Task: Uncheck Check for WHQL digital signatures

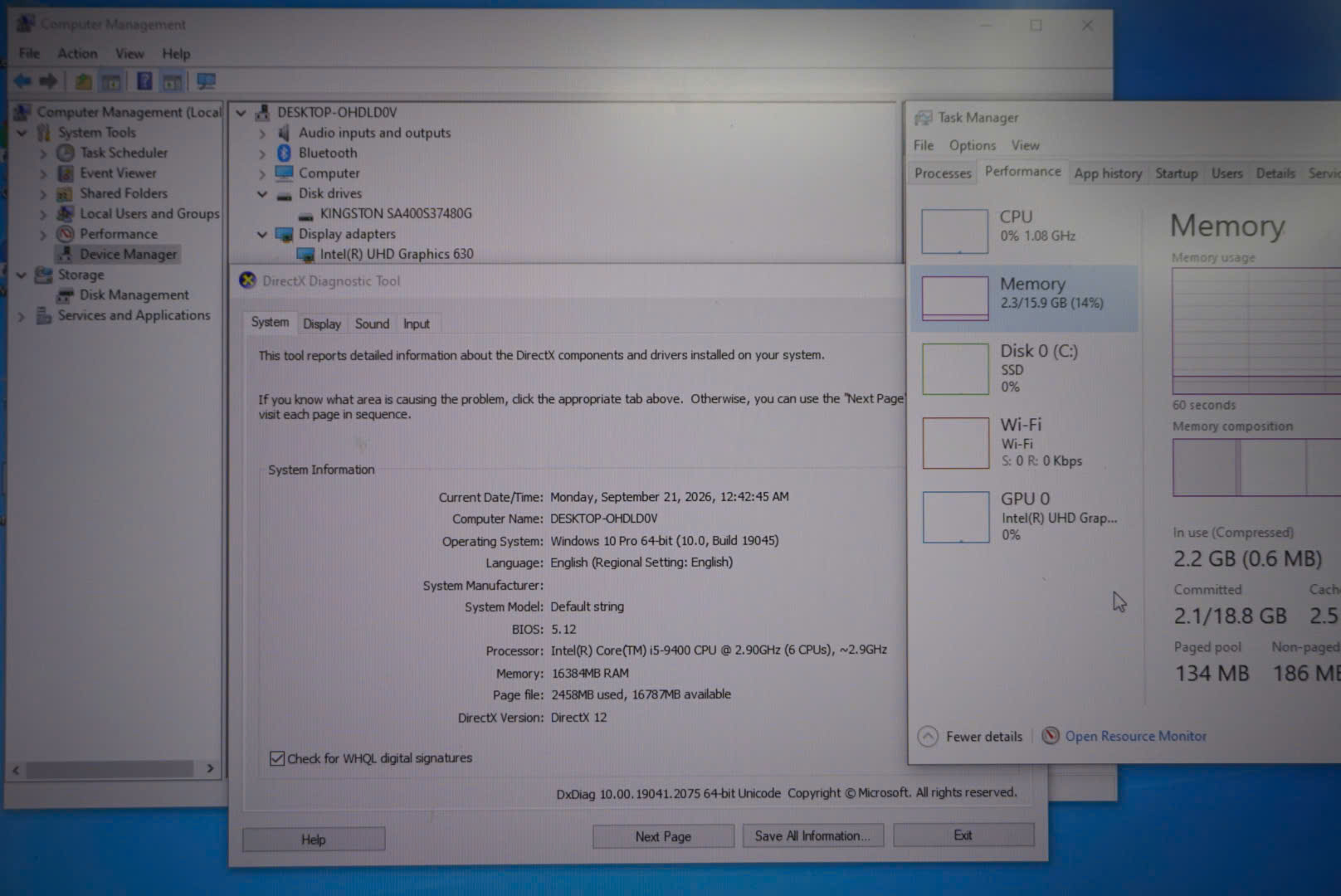Action: point(277,758)
